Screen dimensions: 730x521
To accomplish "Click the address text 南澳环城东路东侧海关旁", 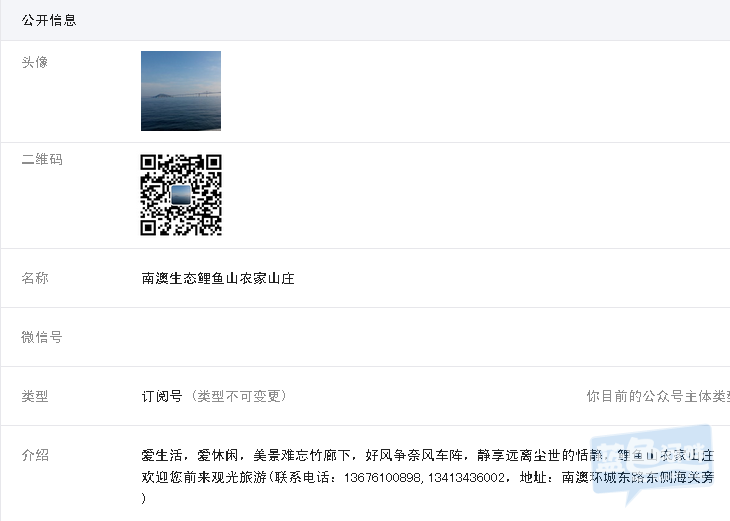I will coord(638,477).
